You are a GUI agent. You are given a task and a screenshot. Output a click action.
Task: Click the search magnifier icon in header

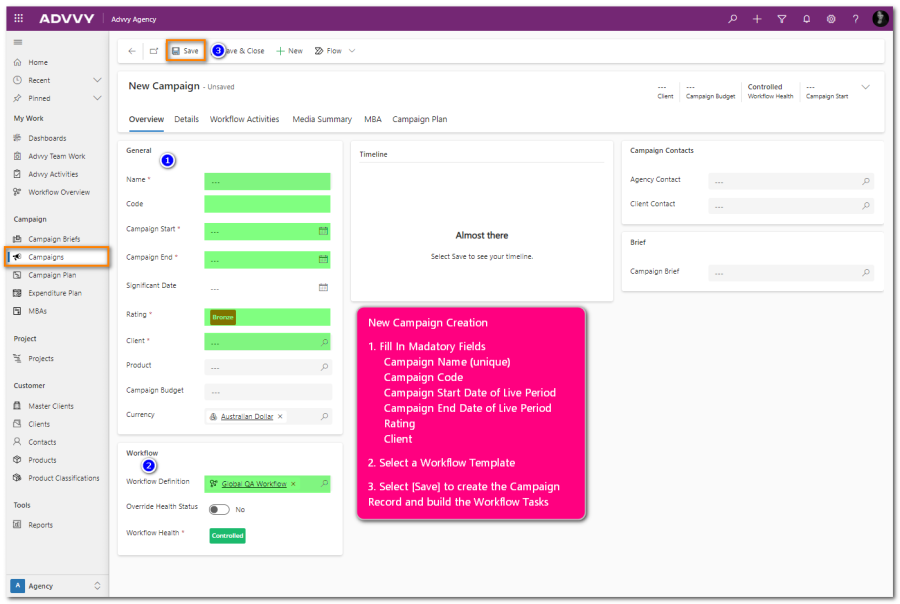click(732, 19)
